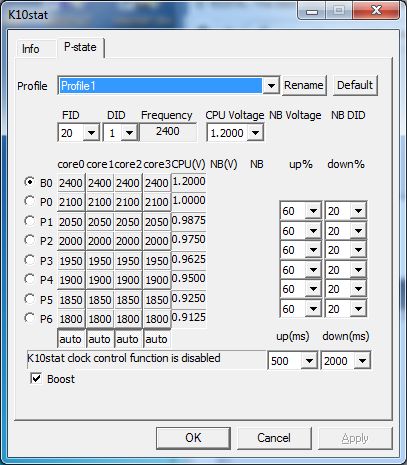This screenshot has height=465, width=407.
Task: Select the P-state tab
Action: (80, 47)
